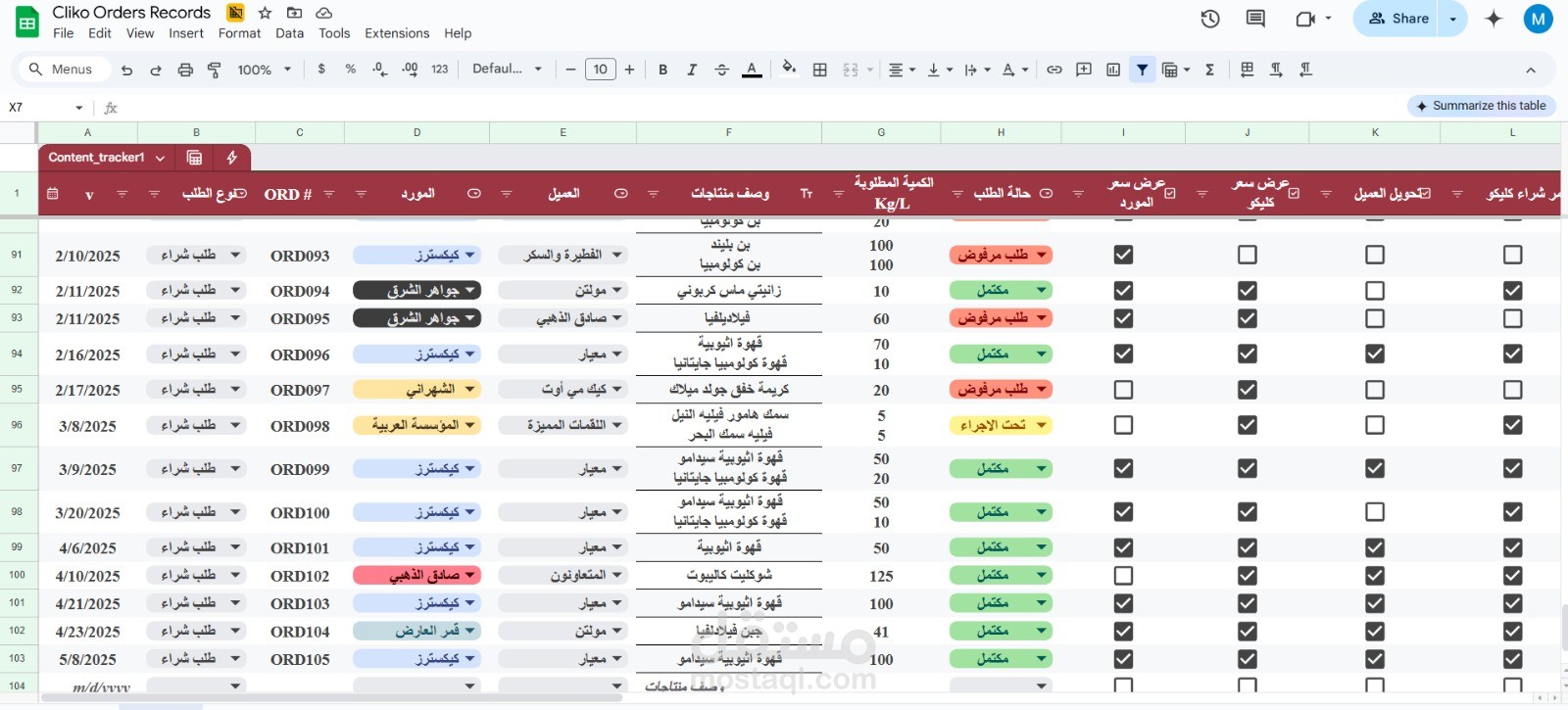
Task: Check column K checkbox for ORD100
Action: coord(1375,512)
